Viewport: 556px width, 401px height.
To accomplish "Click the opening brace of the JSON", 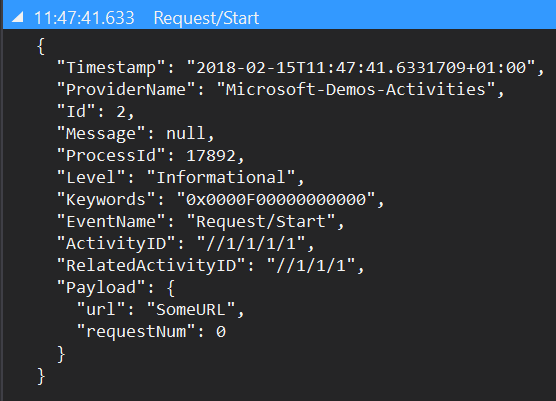I will pyautogui.click(x=41, y=46).
